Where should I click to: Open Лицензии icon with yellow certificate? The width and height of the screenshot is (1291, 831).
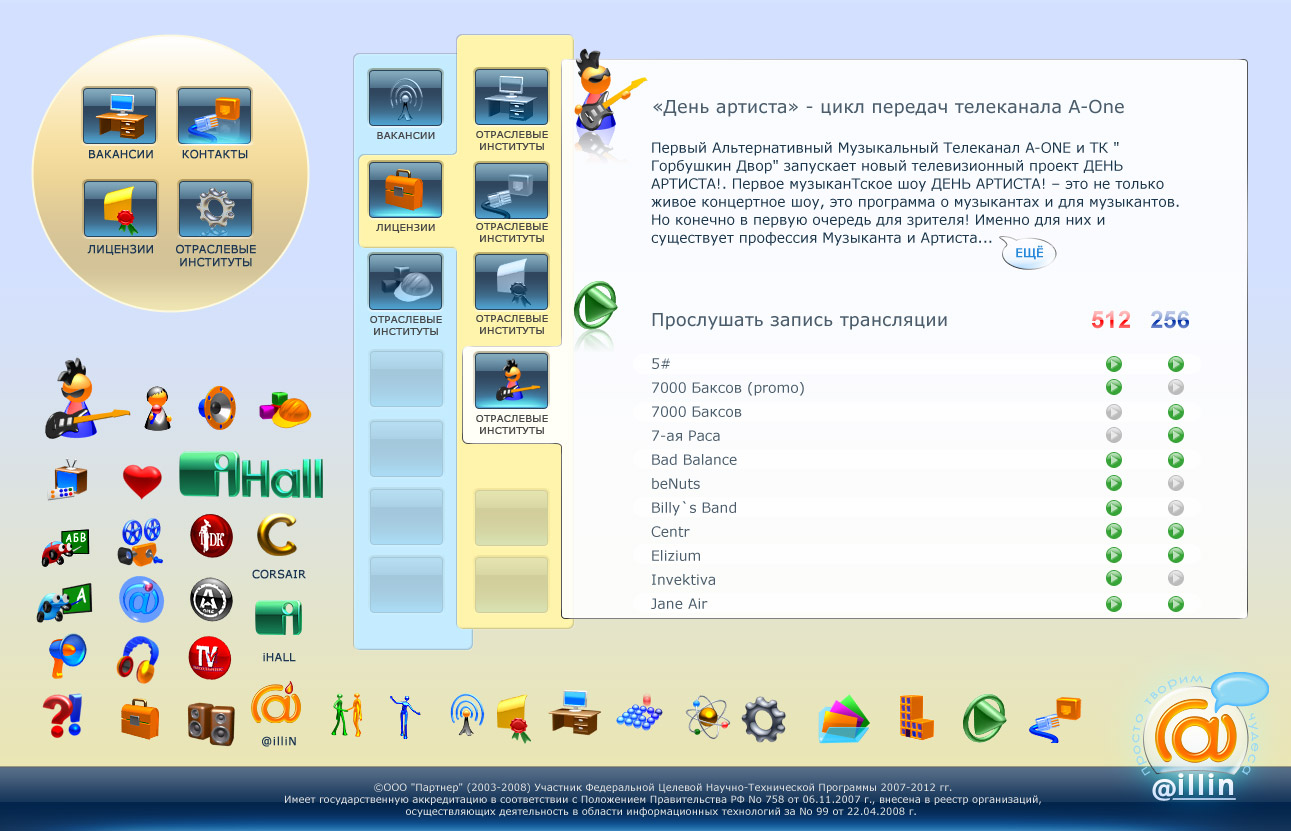pyautogui.click(x=120, y=209)
